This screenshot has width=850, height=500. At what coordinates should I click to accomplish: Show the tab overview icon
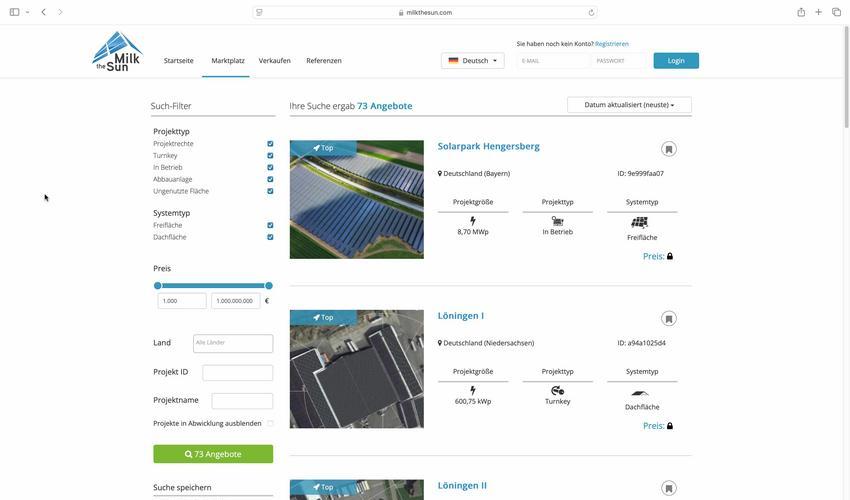pos(836,12)
